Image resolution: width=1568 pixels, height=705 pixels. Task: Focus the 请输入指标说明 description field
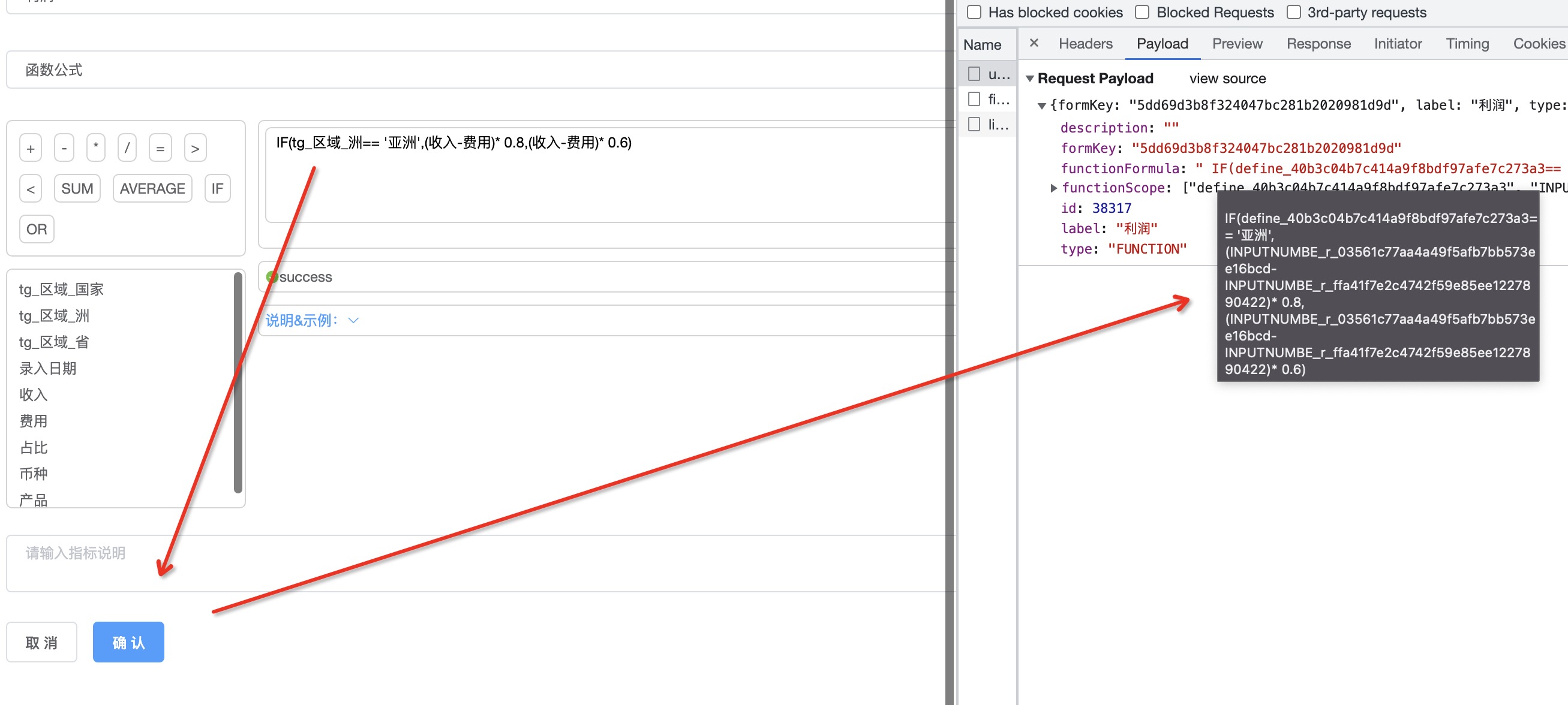click(481, 564)
